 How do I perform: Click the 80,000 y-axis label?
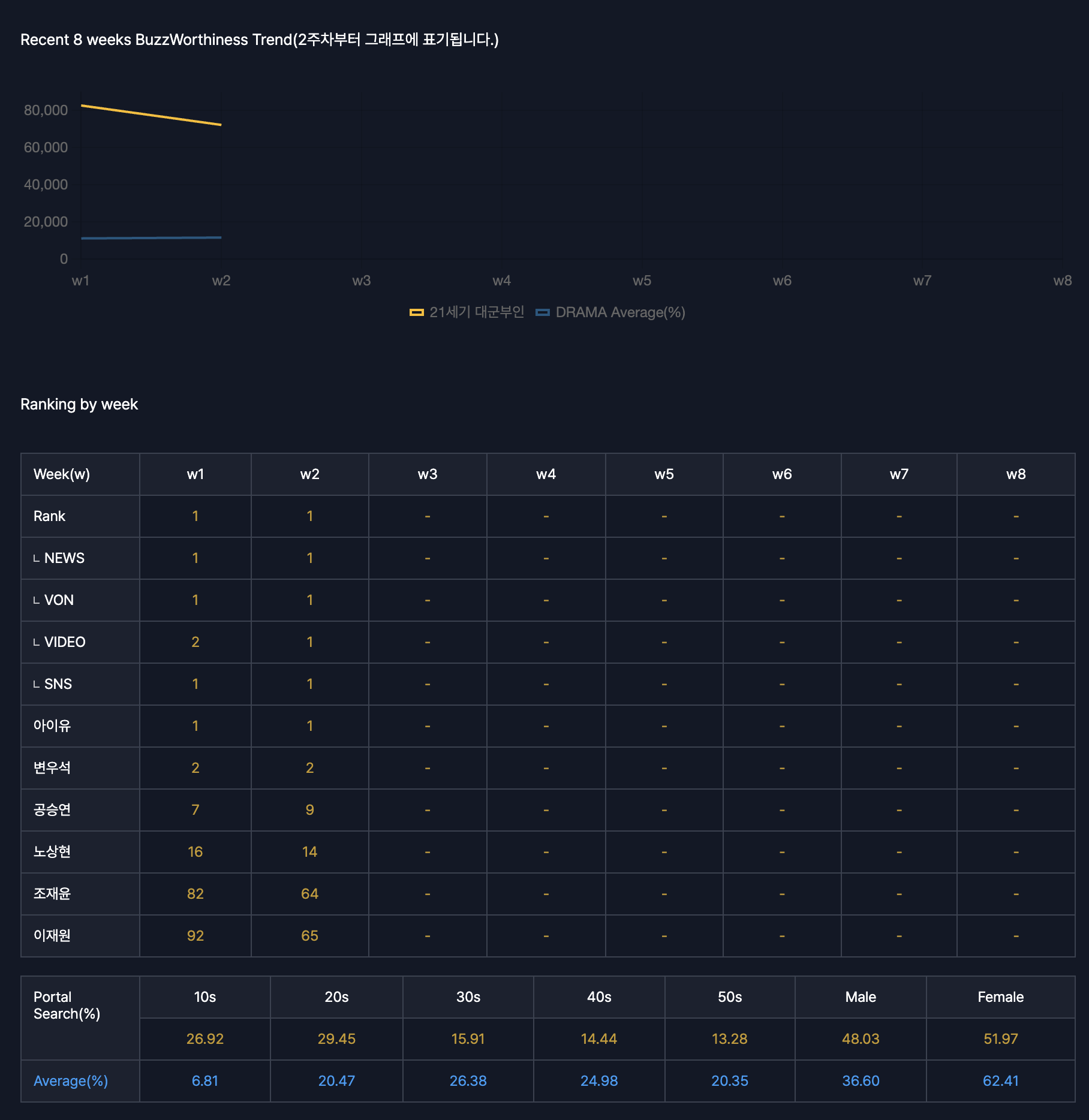46,110
